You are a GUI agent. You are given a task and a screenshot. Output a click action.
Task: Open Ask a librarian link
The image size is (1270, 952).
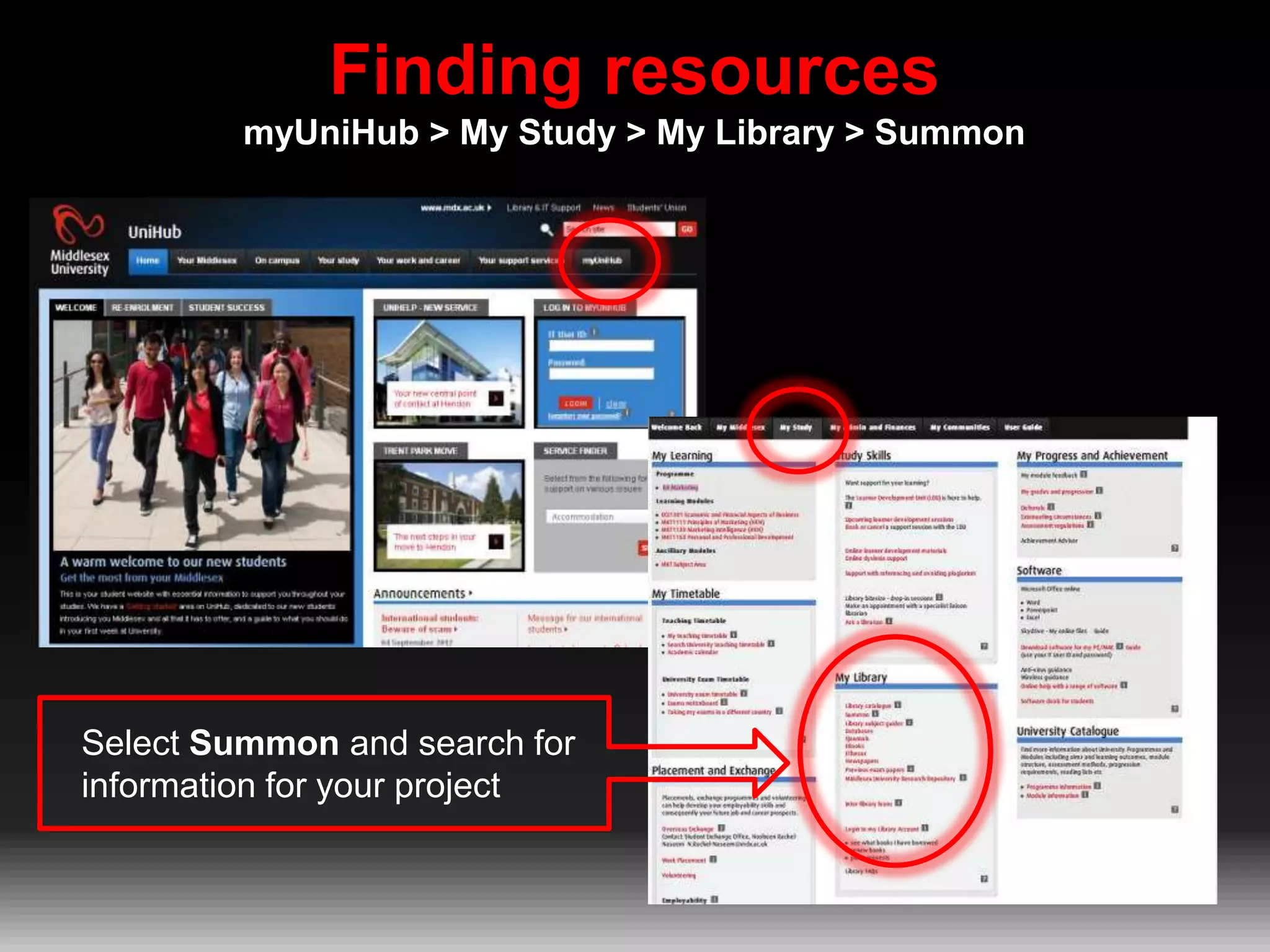coord(864,622)
